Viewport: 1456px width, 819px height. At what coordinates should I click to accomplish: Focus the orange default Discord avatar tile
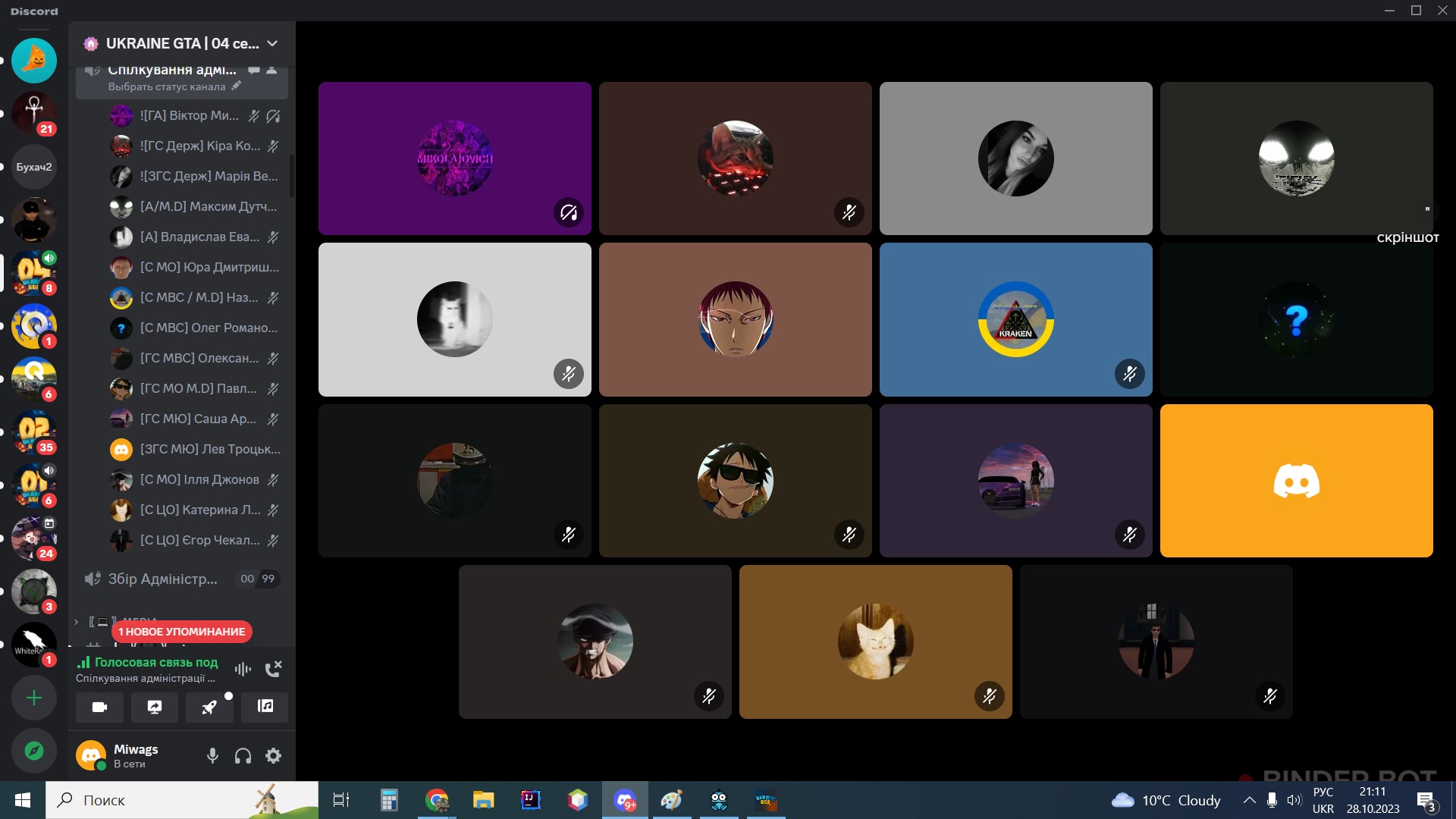click(1297, 481)
